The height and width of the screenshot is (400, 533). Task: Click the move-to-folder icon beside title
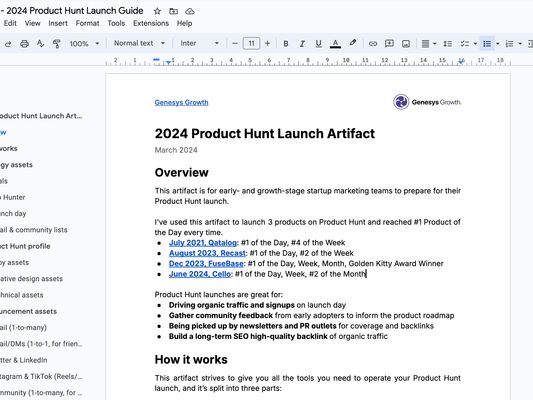coord(174,11)
